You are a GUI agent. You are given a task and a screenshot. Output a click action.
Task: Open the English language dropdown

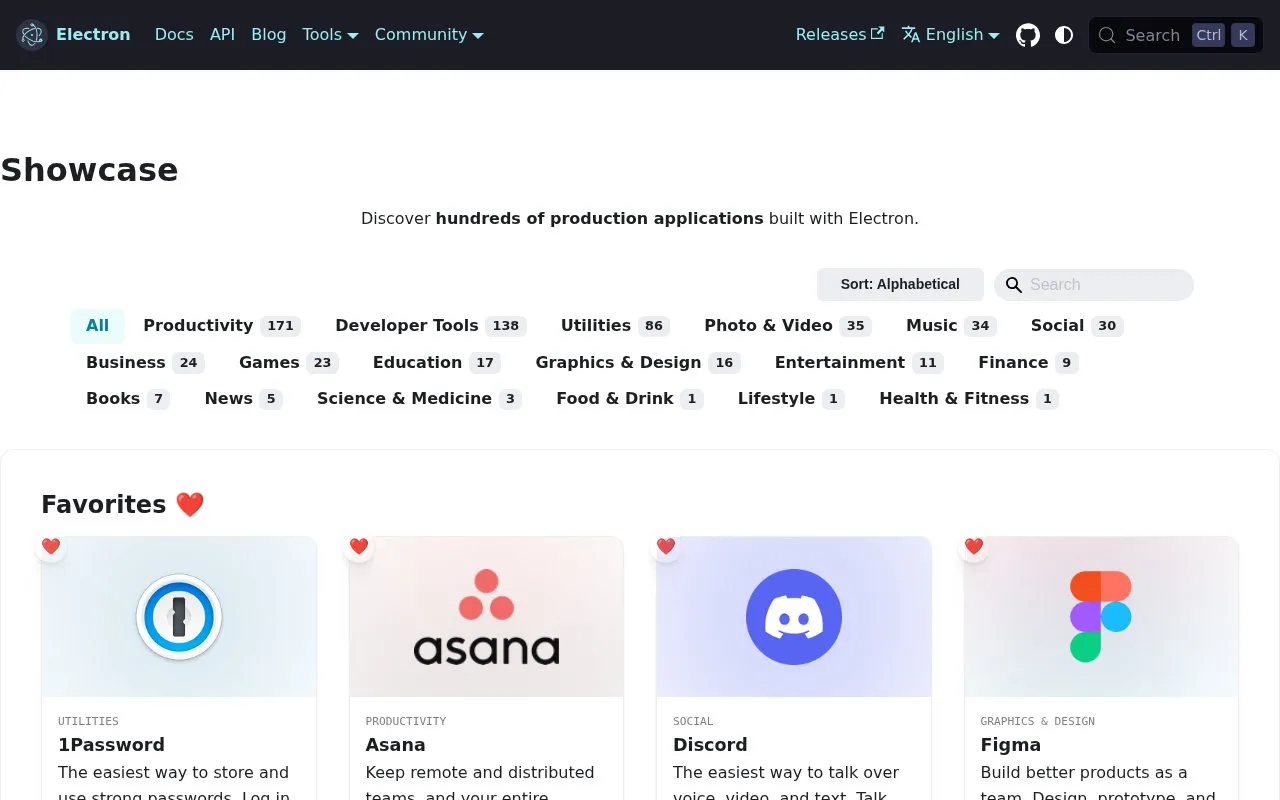[x=950, y=35]
